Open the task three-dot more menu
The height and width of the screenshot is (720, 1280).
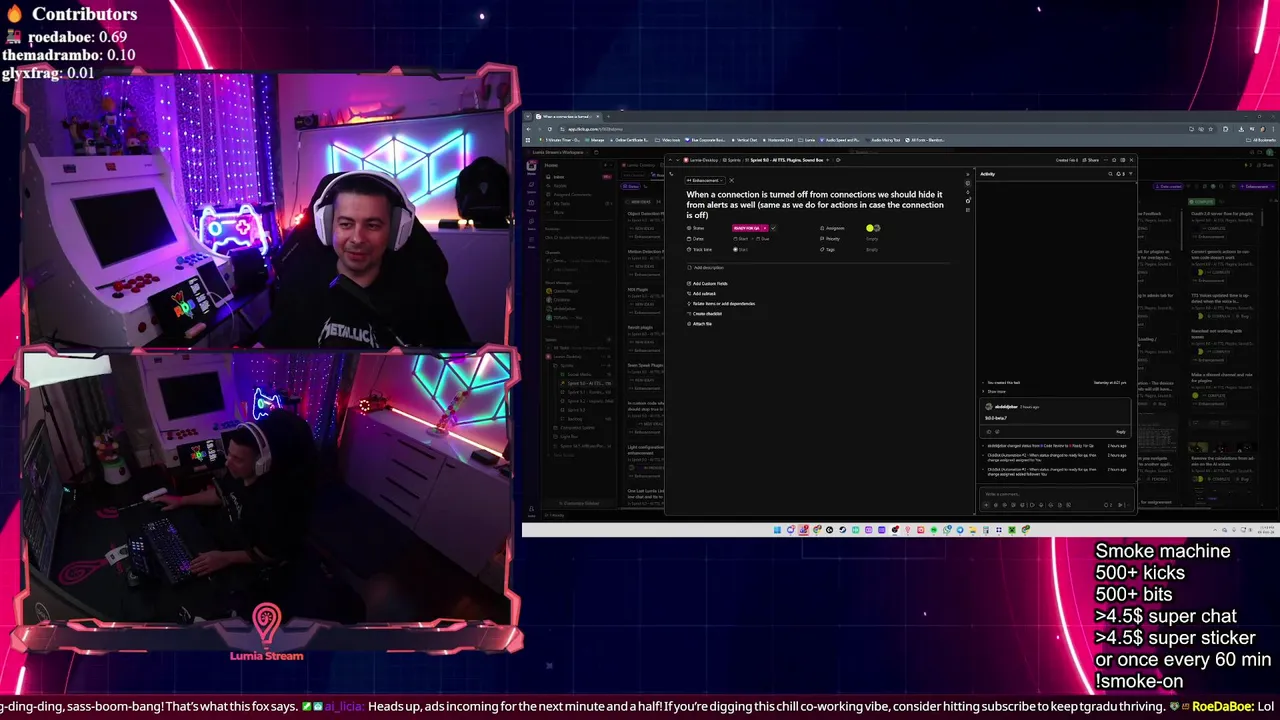point(1105,160)
